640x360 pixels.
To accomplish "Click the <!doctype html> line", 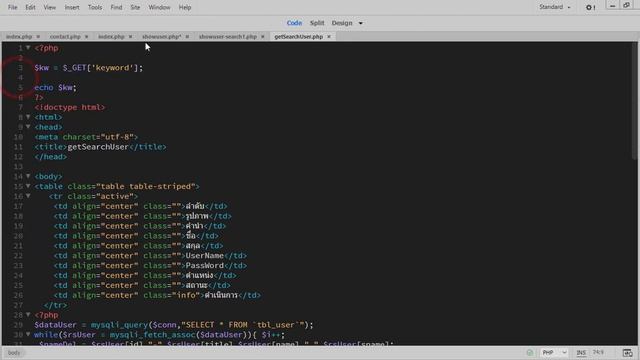I will (70, 107).
